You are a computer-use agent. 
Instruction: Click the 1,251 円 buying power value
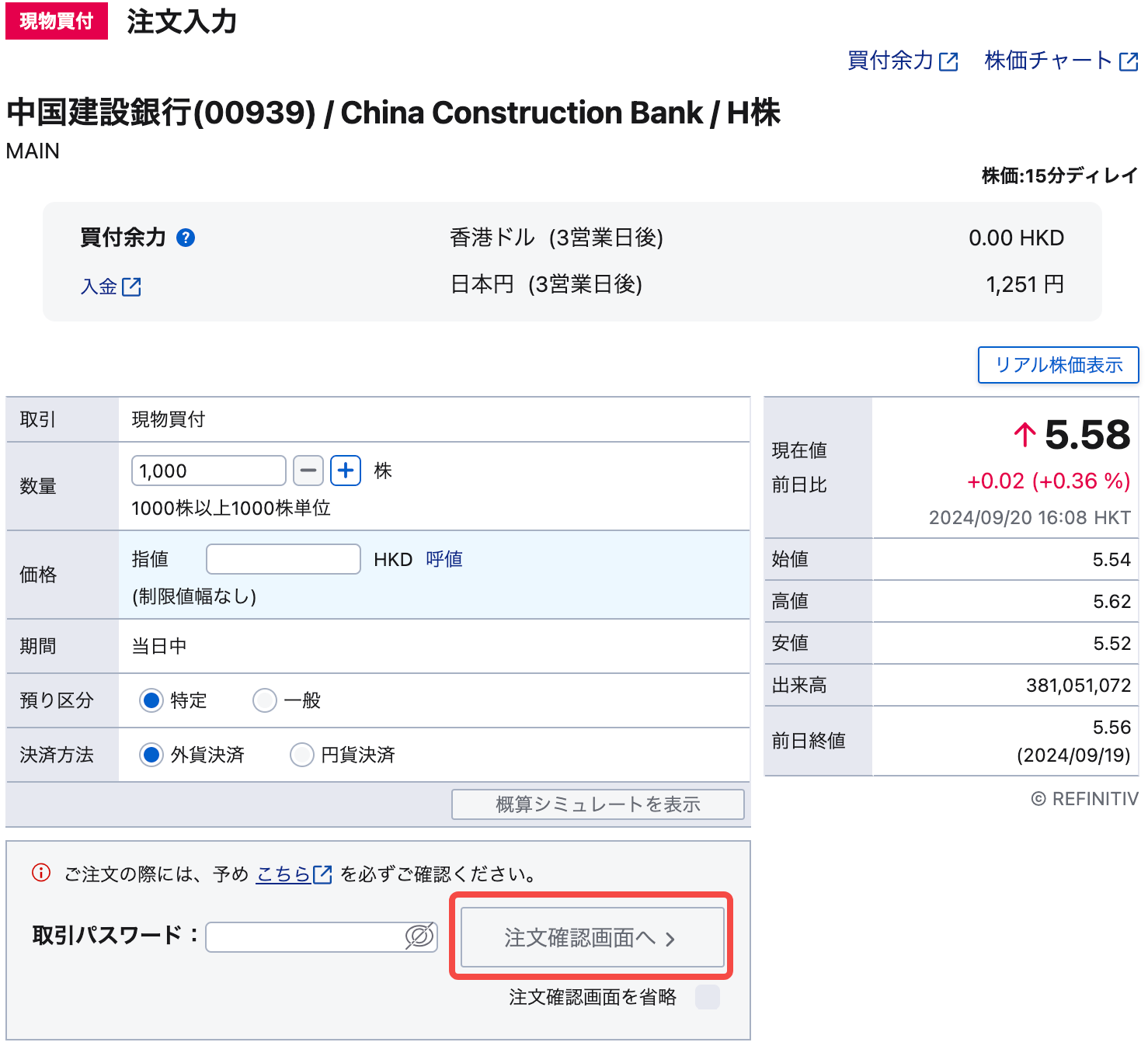[1025, 285]
